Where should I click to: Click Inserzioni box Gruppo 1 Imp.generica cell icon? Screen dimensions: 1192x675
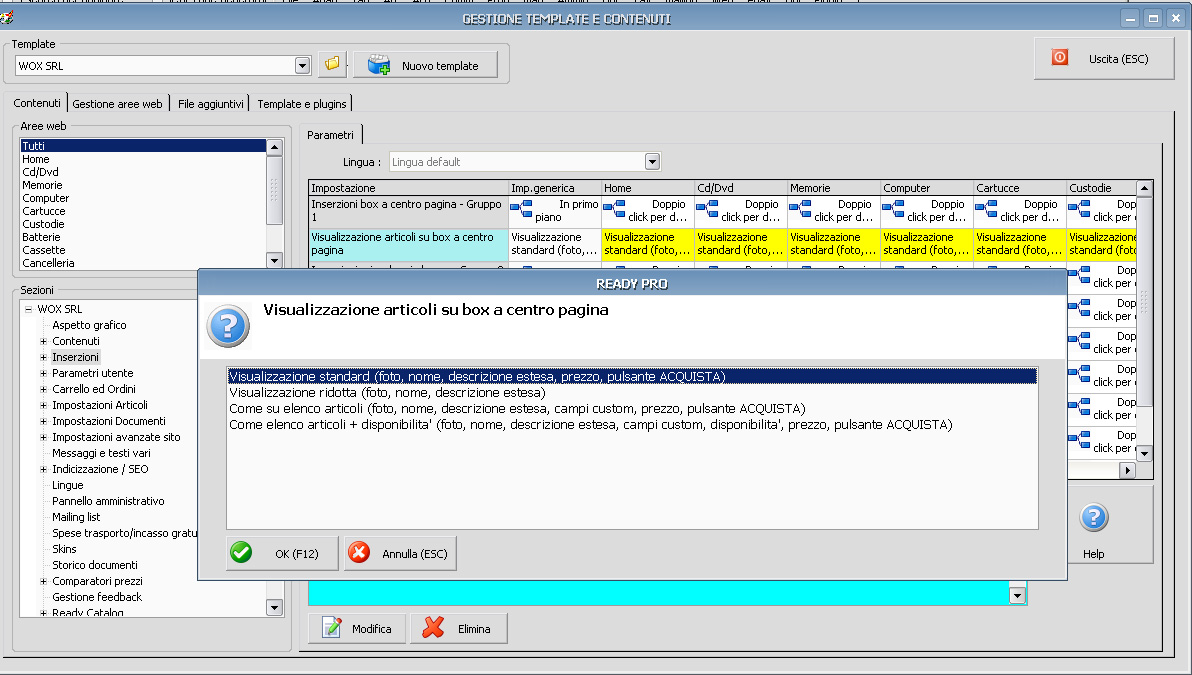tap(521, 207)
